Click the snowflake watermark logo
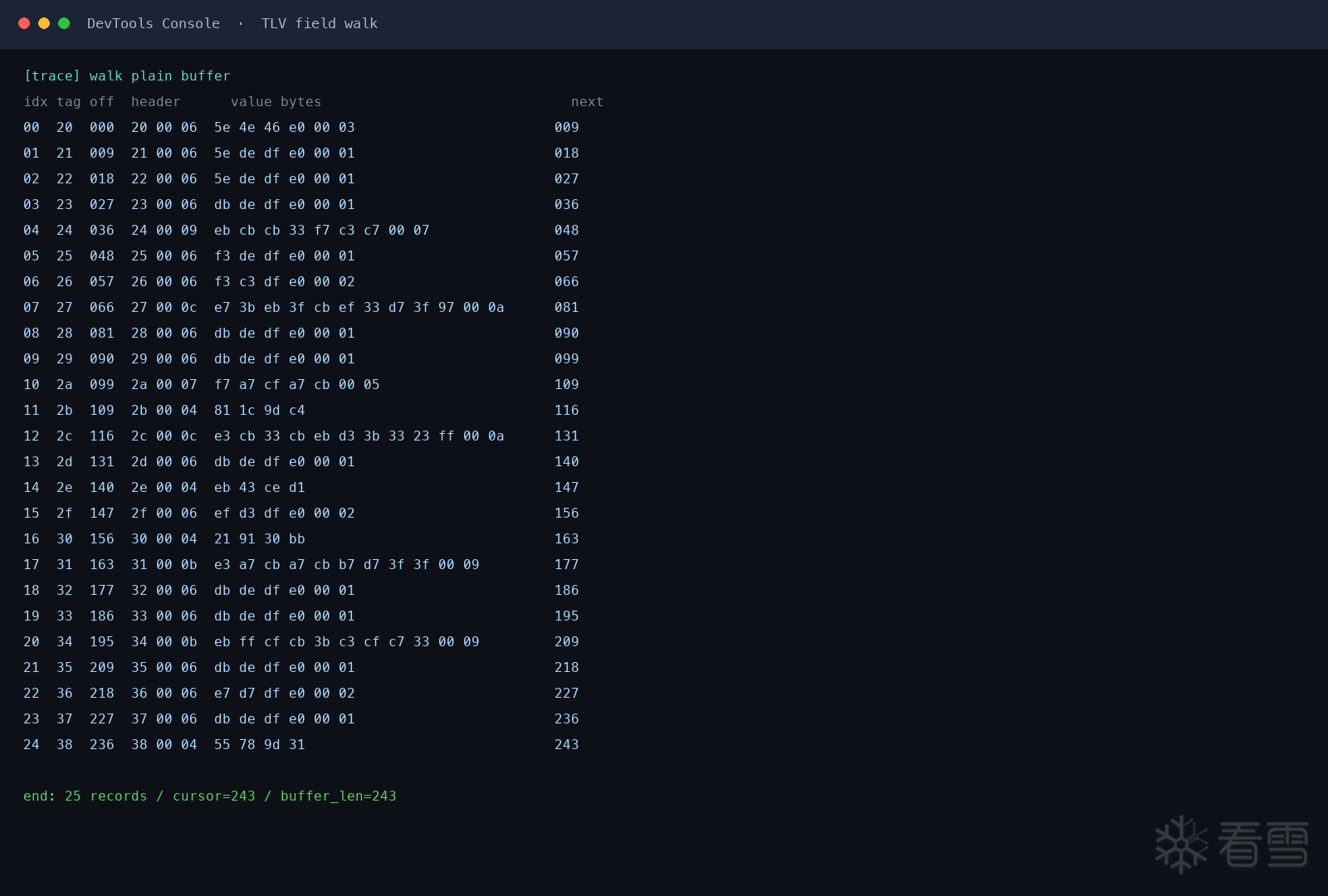 [1181, 845]
